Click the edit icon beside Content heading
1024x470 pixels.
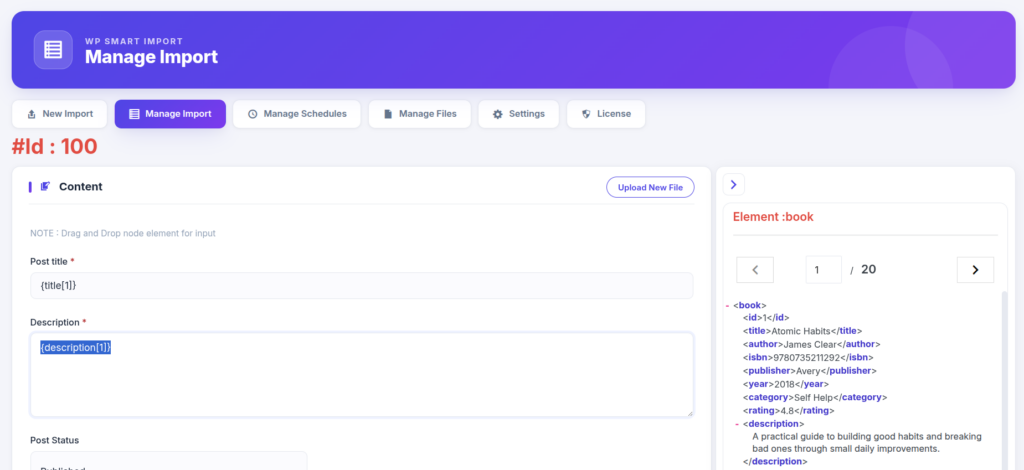45,187
